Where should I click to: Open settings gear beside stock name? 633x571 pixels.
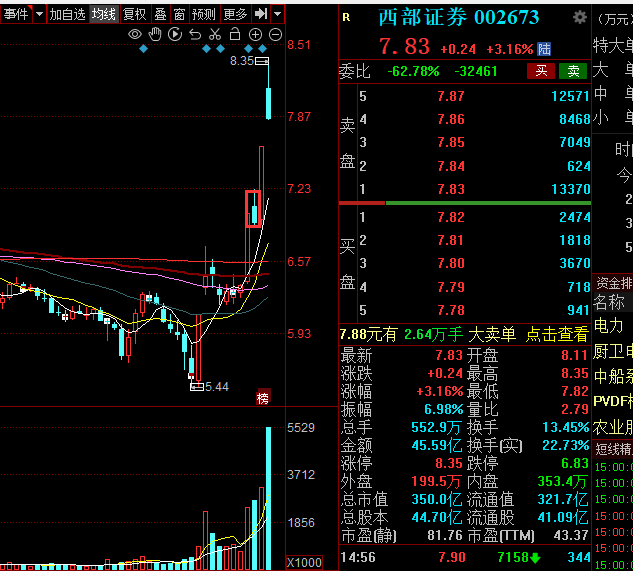click(580, 17)
